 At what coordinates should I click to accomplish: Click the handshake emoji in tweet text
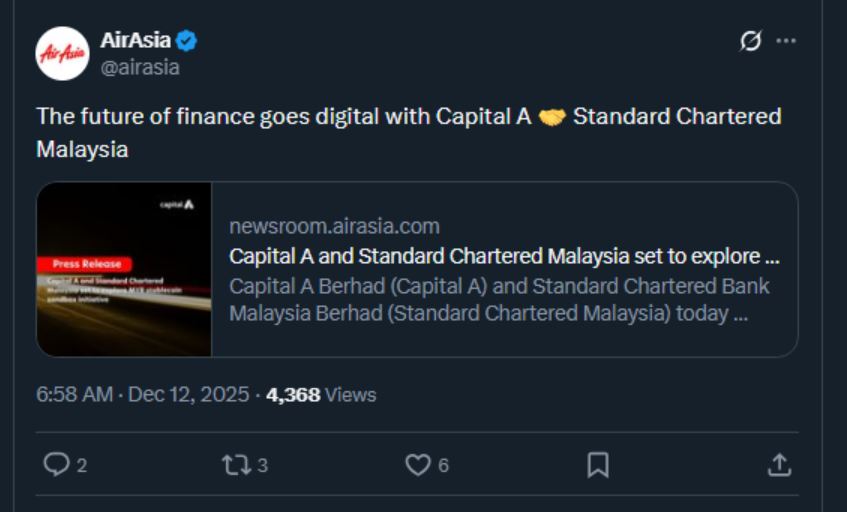point(551,117)
